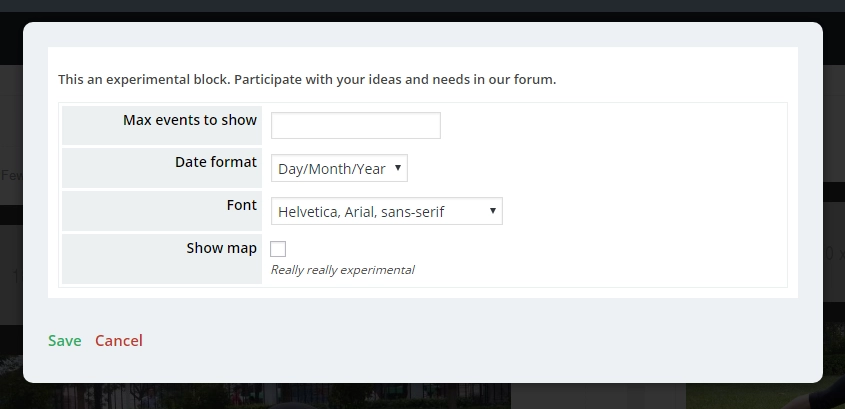Click empty dialog area right of Cancel
The width and height of the screenshot is (845, 409).
click(450, 341)
